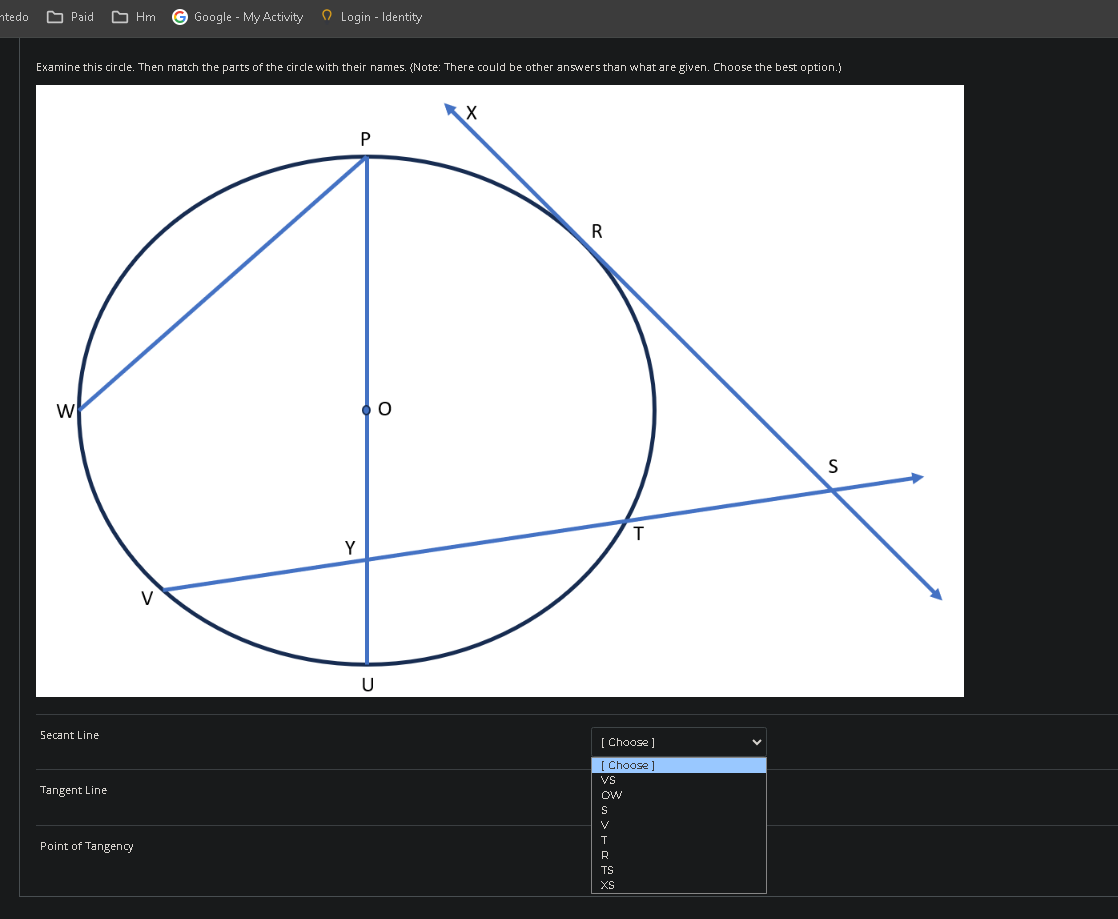Click the Login - Identity bookmark icon
Image resolution: width=1118 pixels, height=919 pixels.
click(327, 16)
